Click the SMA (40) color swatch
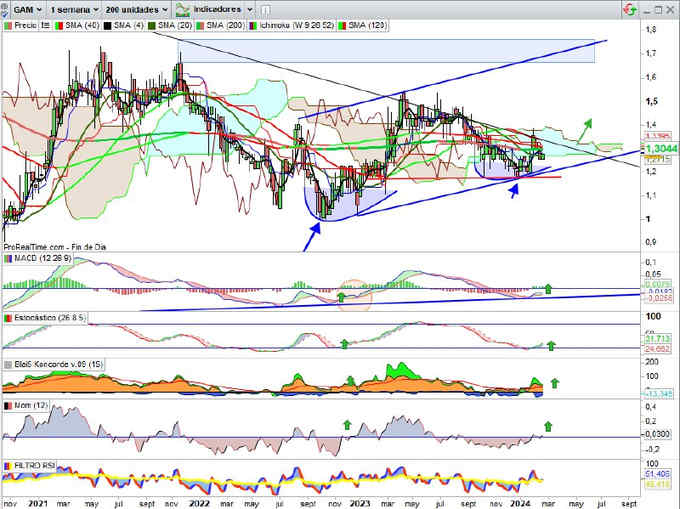This screenshot has height=509, width=680. pos(59,26)
